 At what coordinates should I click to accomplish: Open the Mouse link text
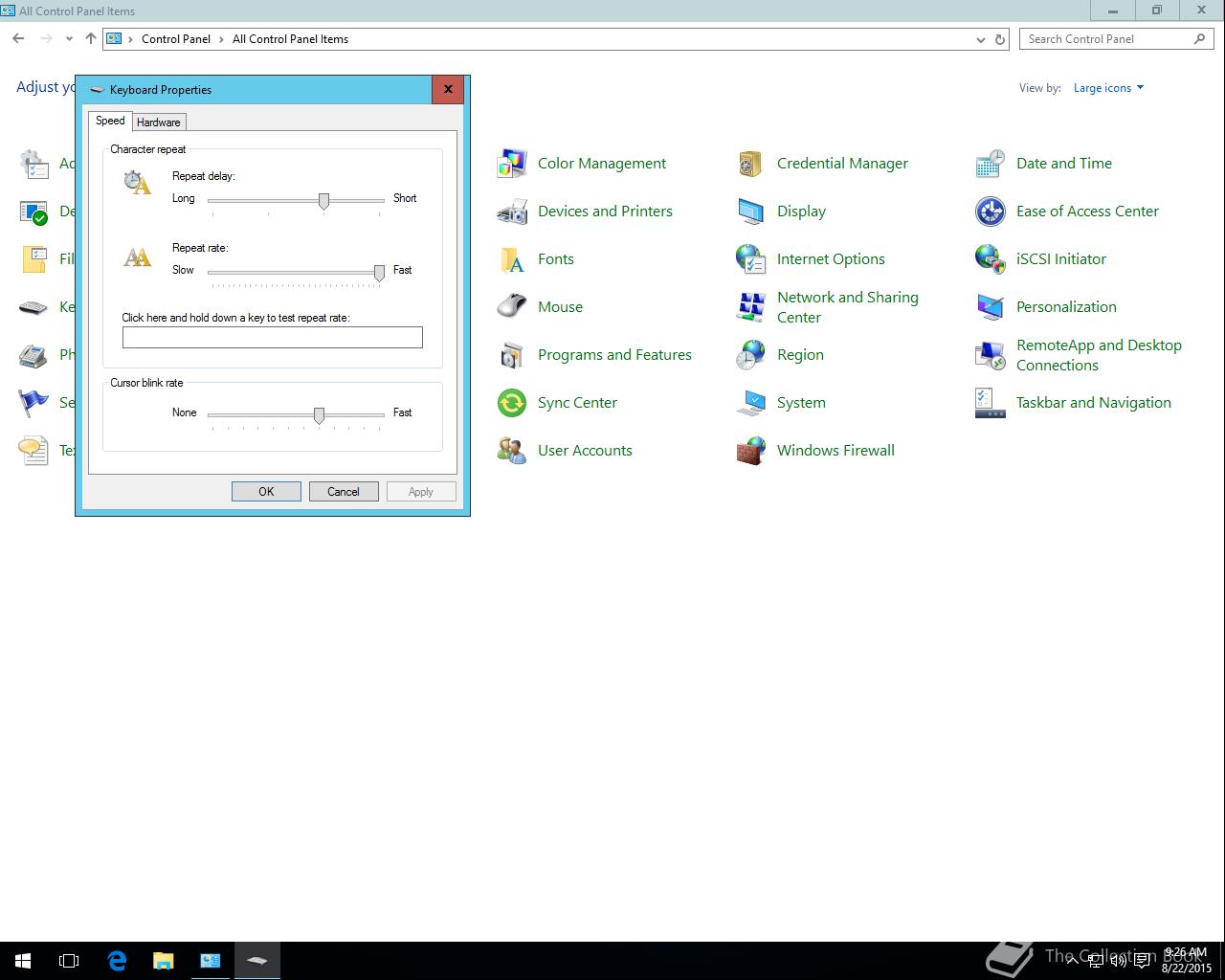[x=560, y=307]
